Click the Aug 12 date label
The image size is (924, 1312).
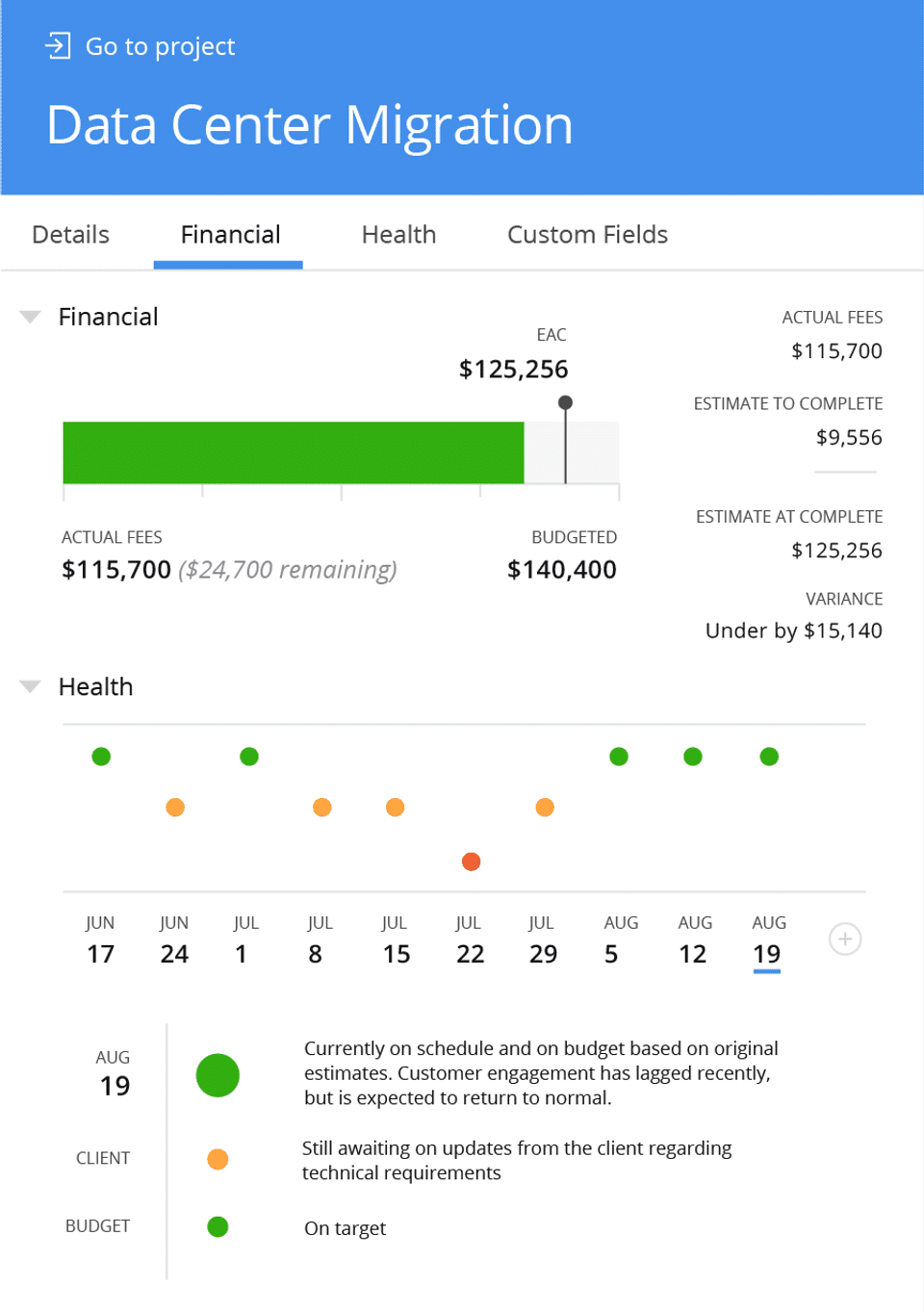point(695,940)
